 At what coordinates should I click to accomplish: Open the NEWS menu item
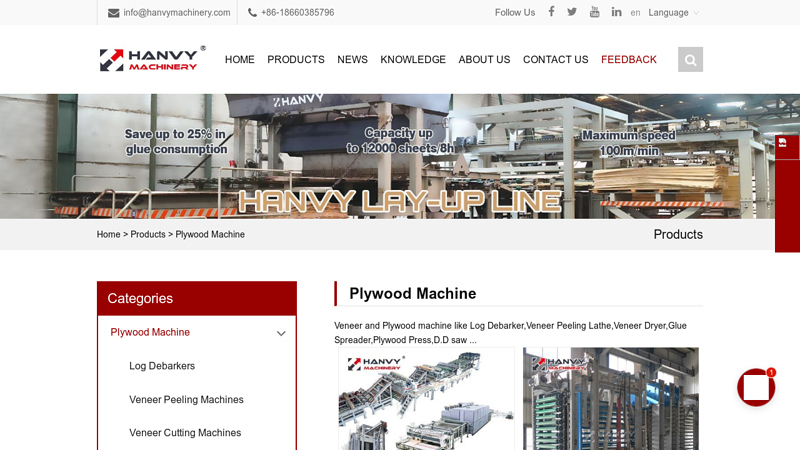353,60
